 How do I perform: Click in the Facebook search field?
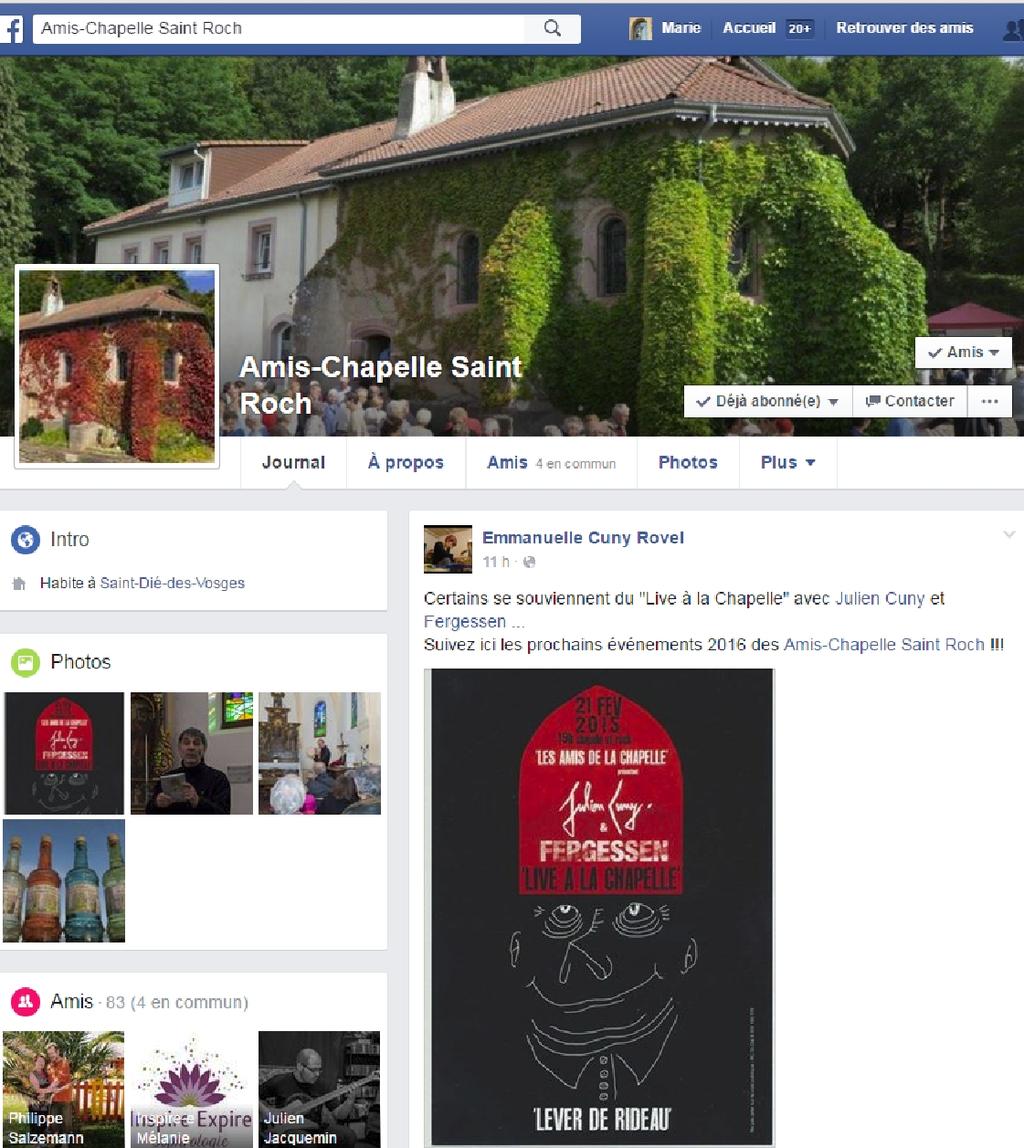278,29
